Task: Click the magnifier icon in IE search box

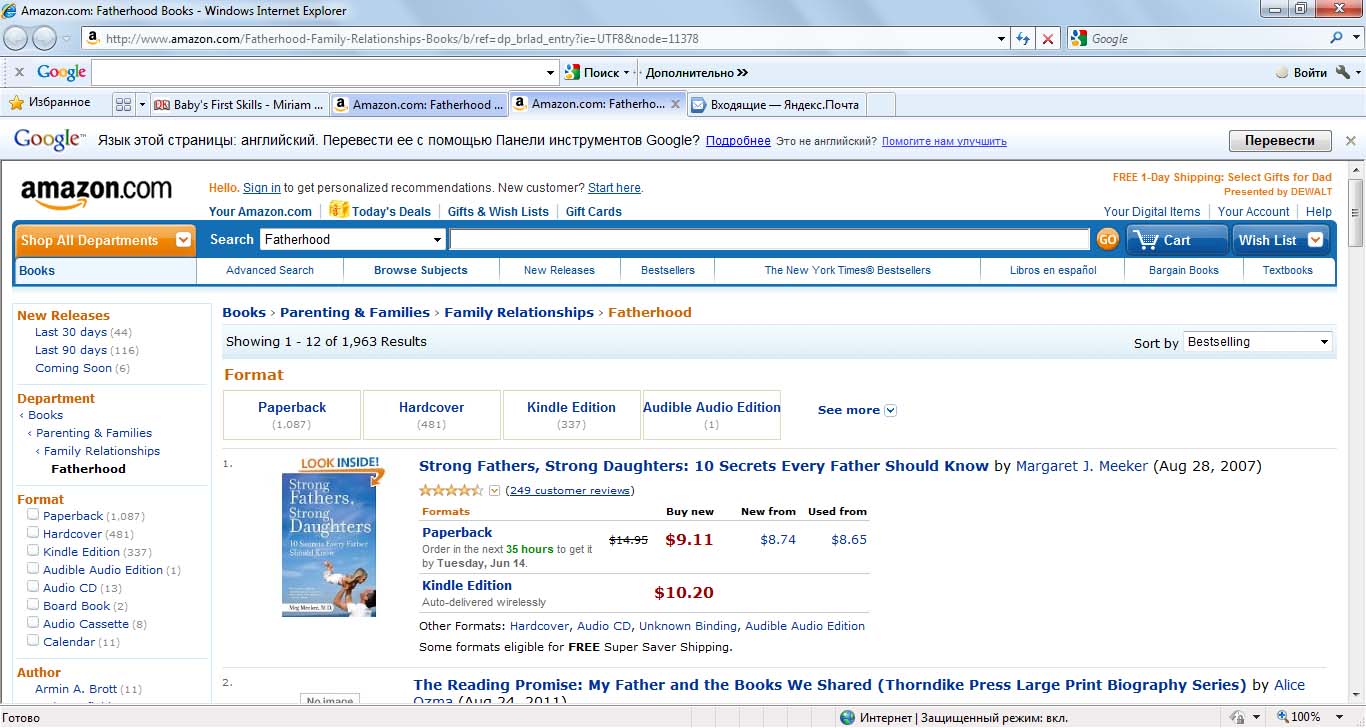Action: click(x=1336, y=38)
